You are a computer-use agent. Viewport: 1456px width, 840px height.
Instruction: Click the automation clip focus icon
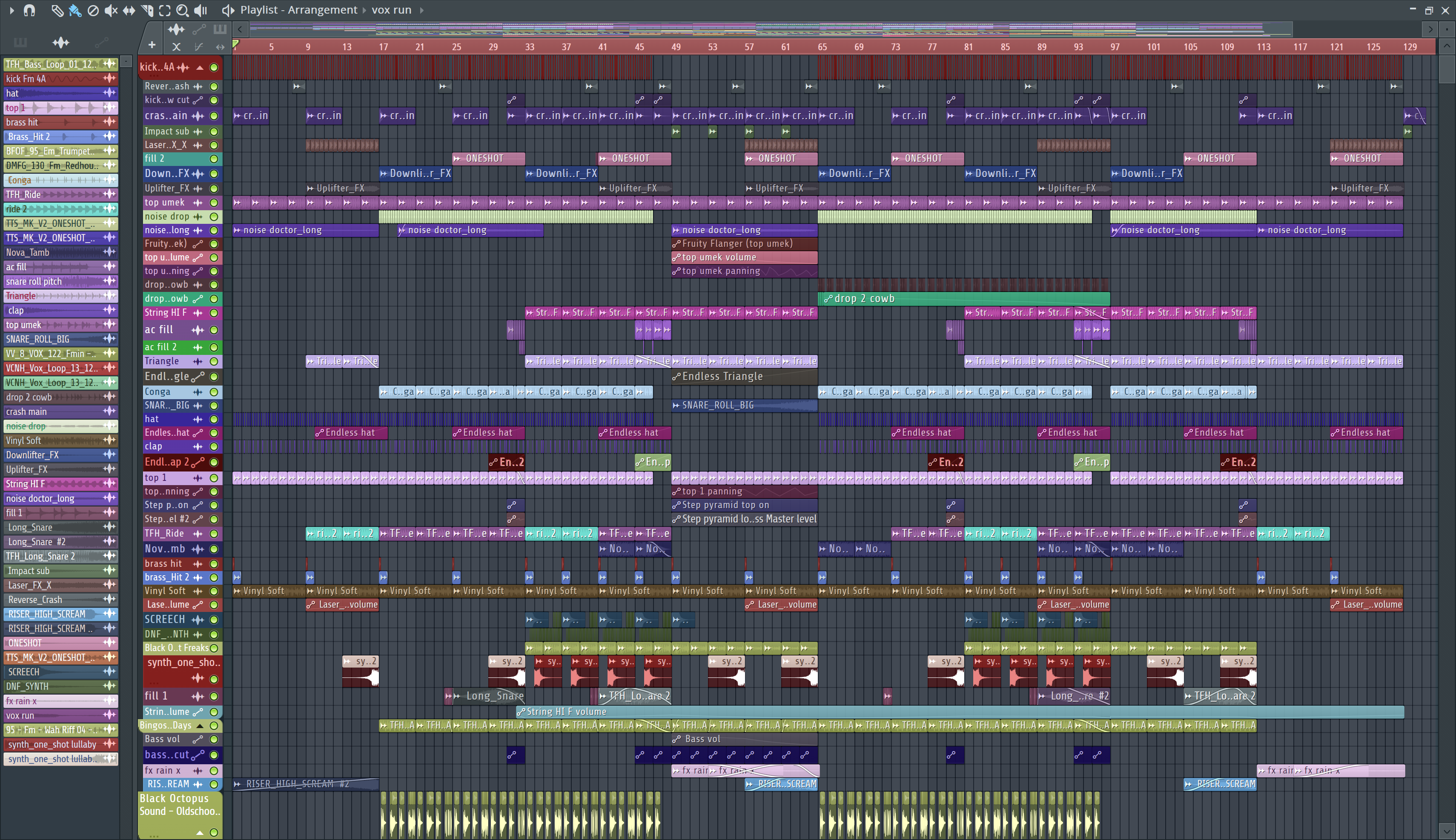[x=199, y=29]
